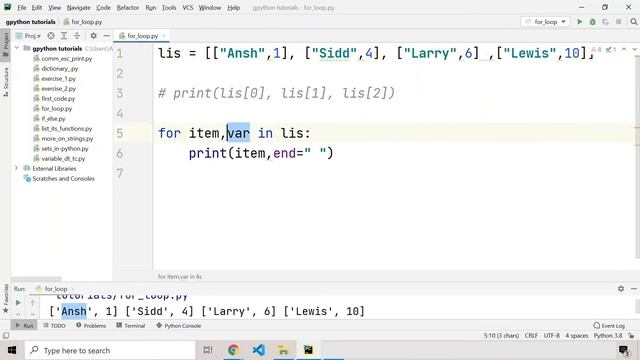Click the Windows search box

tap(110, 350)
